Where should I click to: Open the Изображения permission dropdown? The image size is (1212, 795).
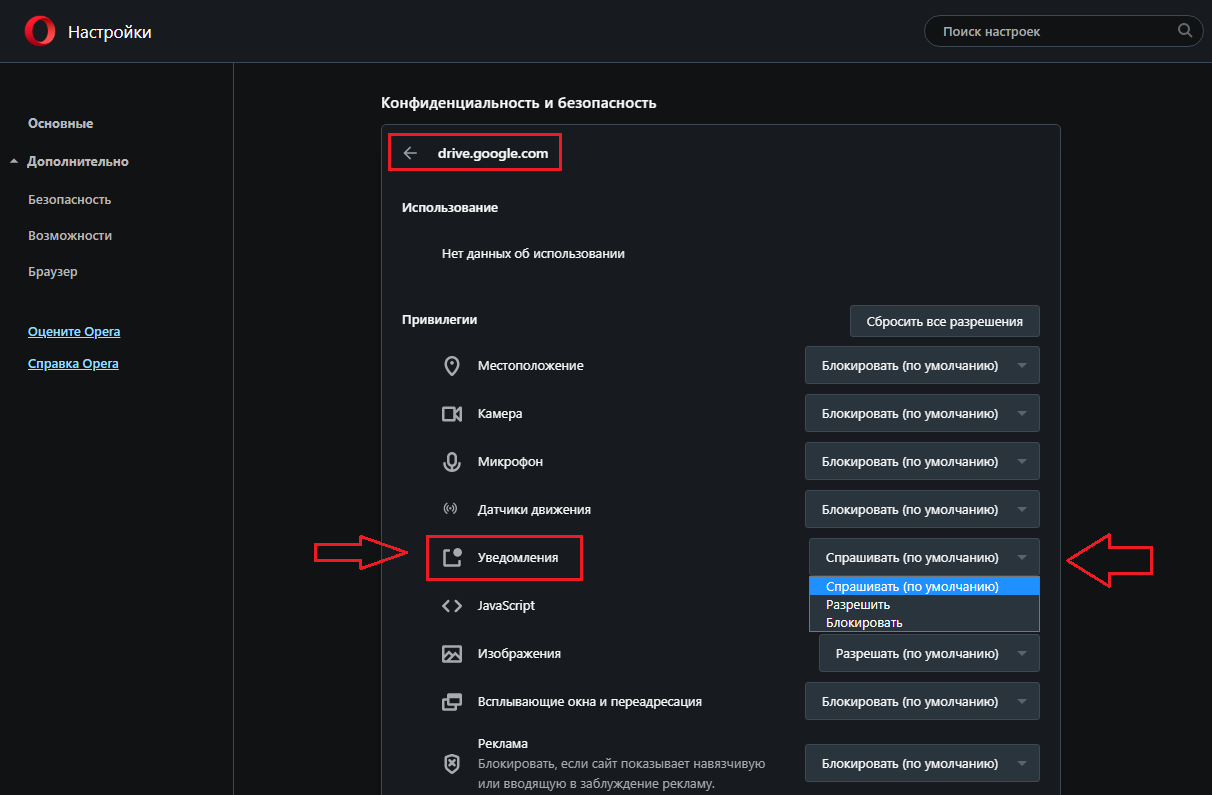coord(929,653)
